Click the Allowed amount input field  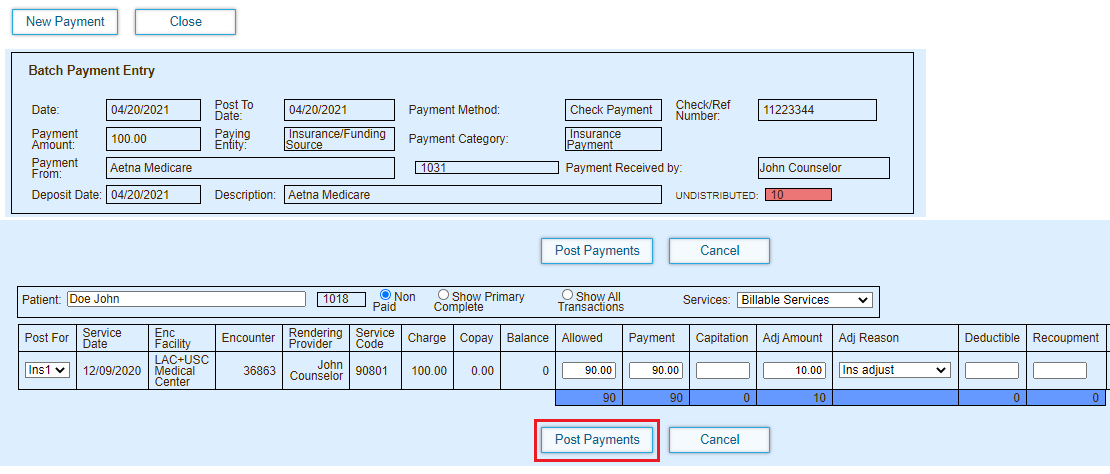pos(588,370)
